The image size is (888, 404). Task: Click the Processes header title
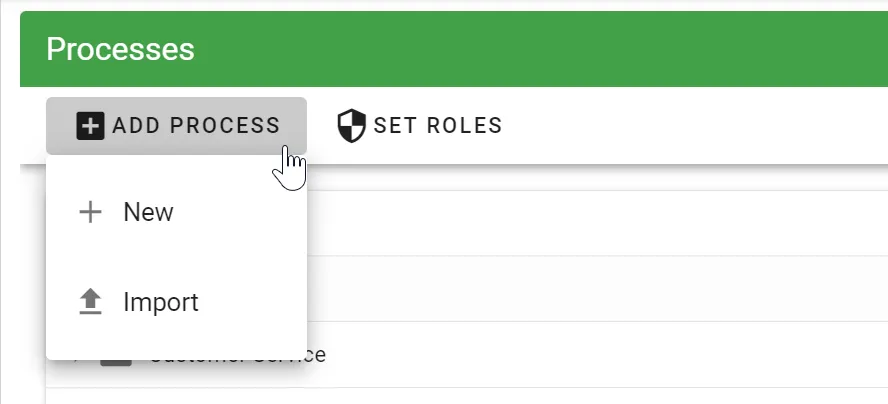click(120, 49)
